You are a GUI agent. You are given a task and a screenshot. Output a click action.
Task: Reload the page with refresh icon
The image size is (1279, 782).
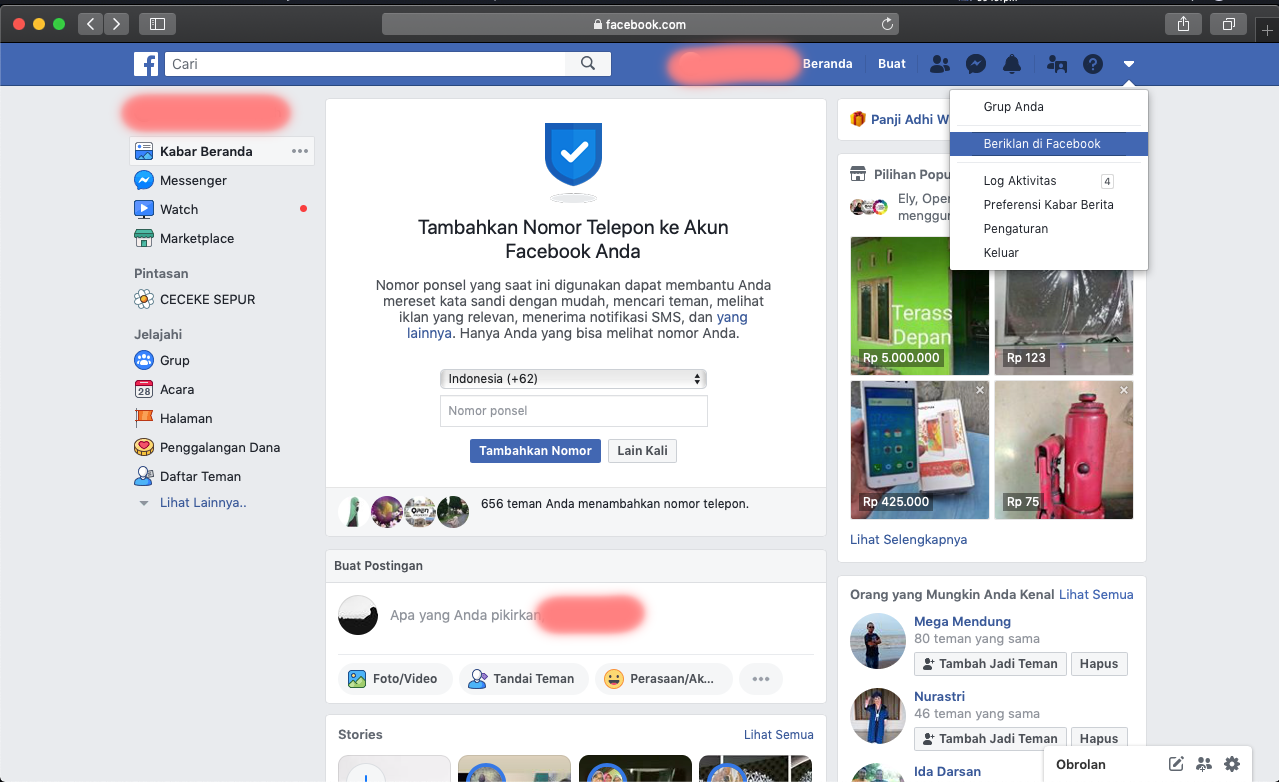click(x=886, y=24)
